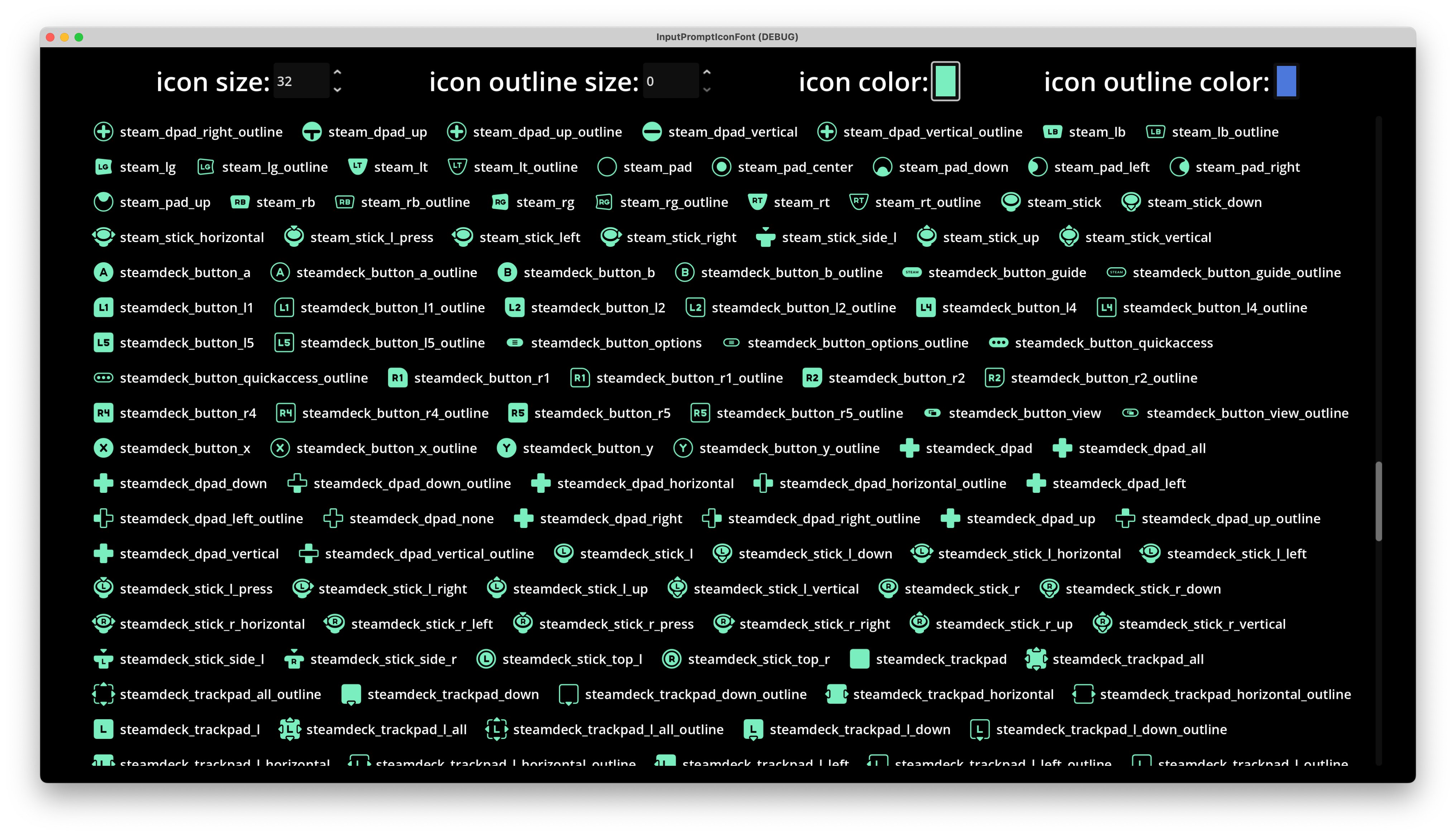
Task: Click the steamdeck_button_quickaccess icon
Action: [998, 343]
